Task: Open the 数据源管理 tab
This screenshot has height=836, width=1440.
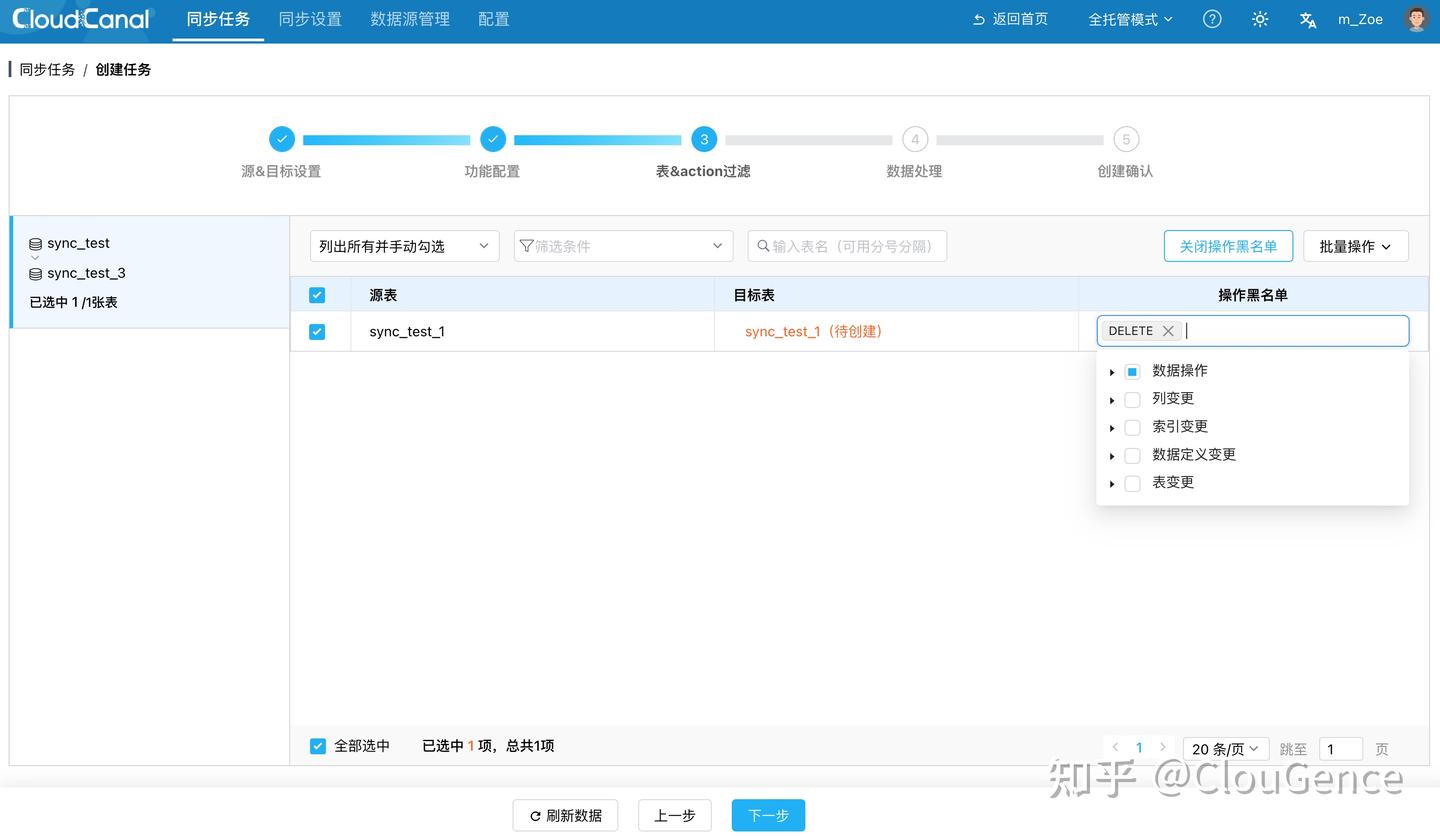Action: coord(410,19)
